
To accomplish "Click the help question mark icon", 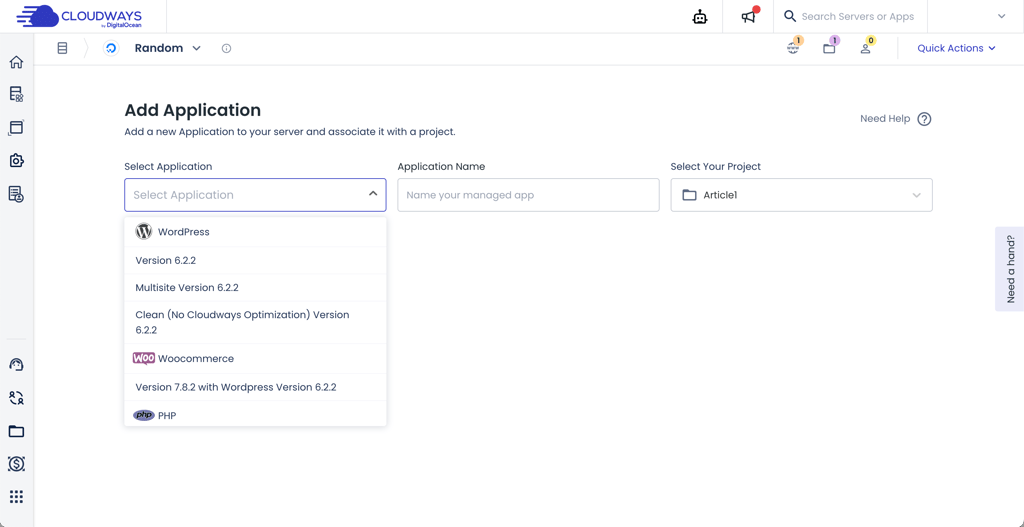I will point(924,119).
